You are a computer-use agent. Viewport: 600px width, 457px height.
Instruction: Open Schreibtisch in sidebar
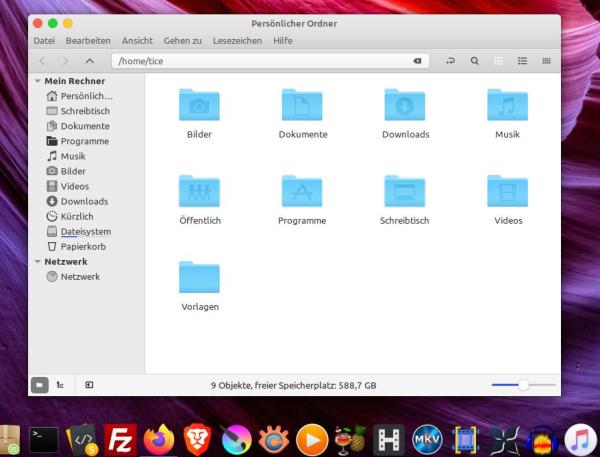pyautogui.click(x=78, y=111)
